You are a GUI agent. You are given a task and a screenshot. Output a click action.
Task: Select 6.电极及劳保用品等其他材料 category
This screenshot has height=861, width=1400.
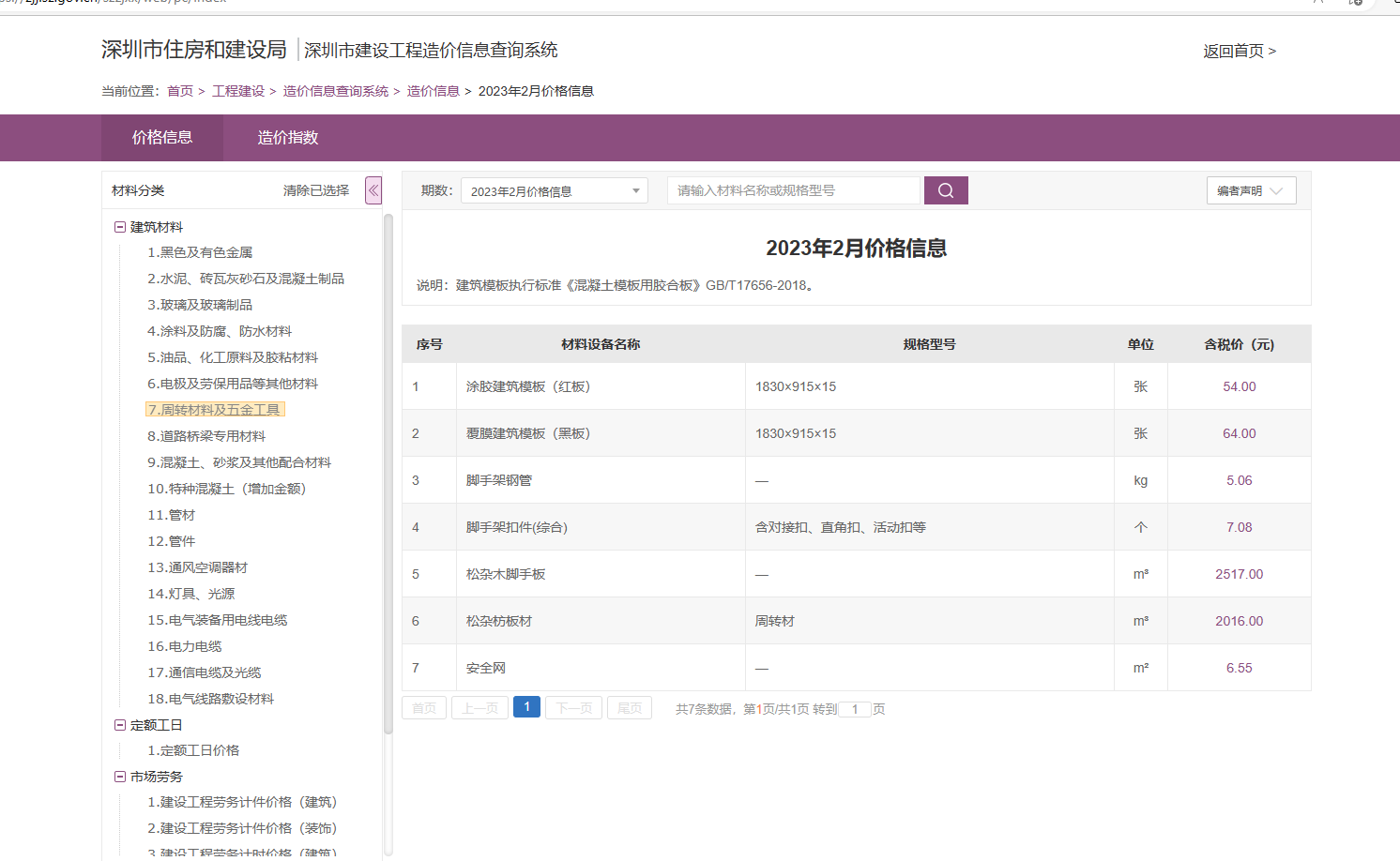tap(233, 384)
